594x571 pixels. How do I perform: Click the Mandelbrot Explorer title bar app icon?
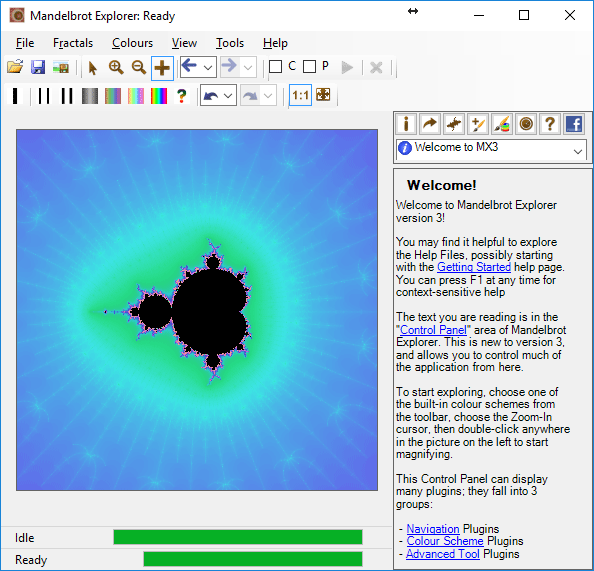point(17,16)
